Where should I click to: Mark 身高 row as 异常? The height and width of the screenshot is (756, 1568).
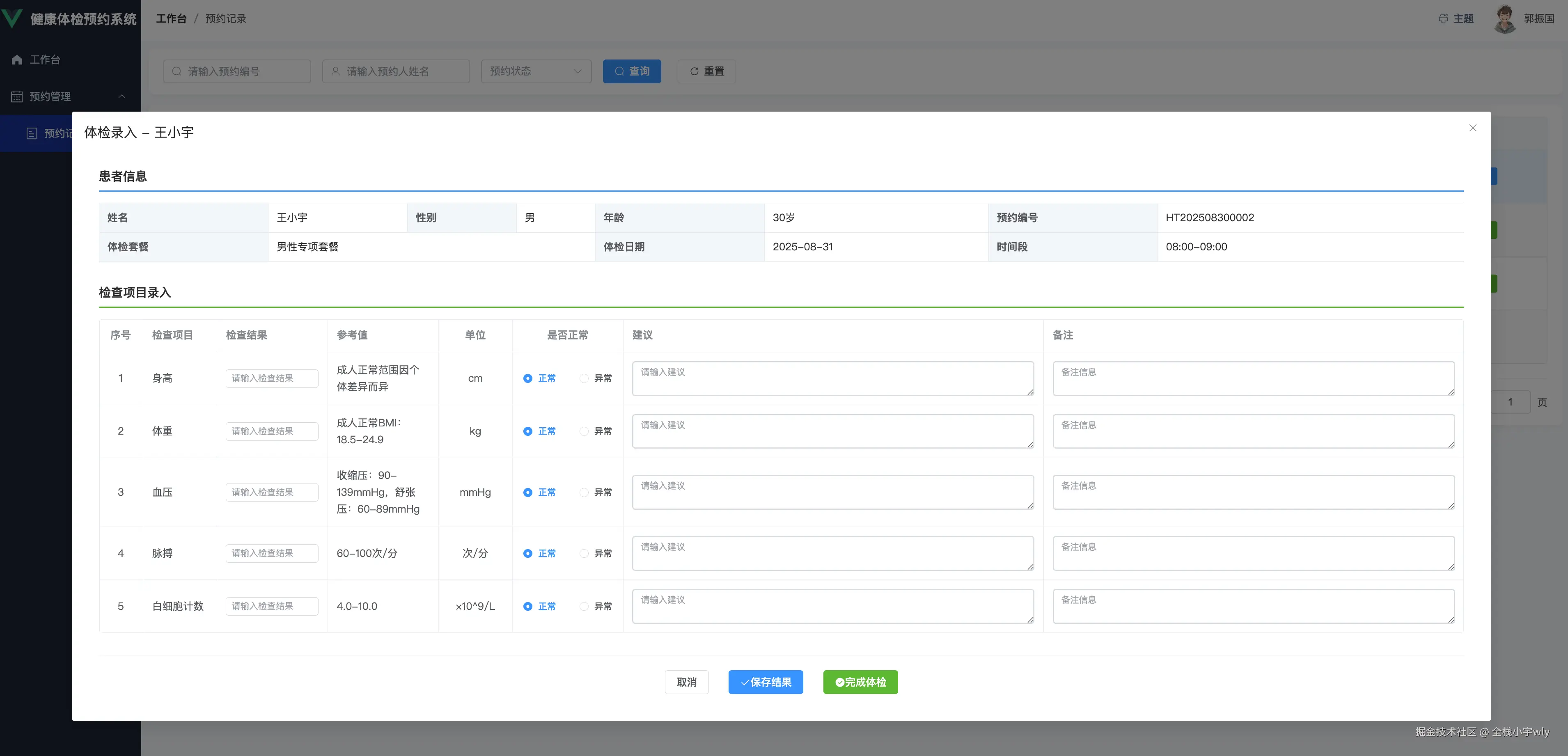point(584,378)
